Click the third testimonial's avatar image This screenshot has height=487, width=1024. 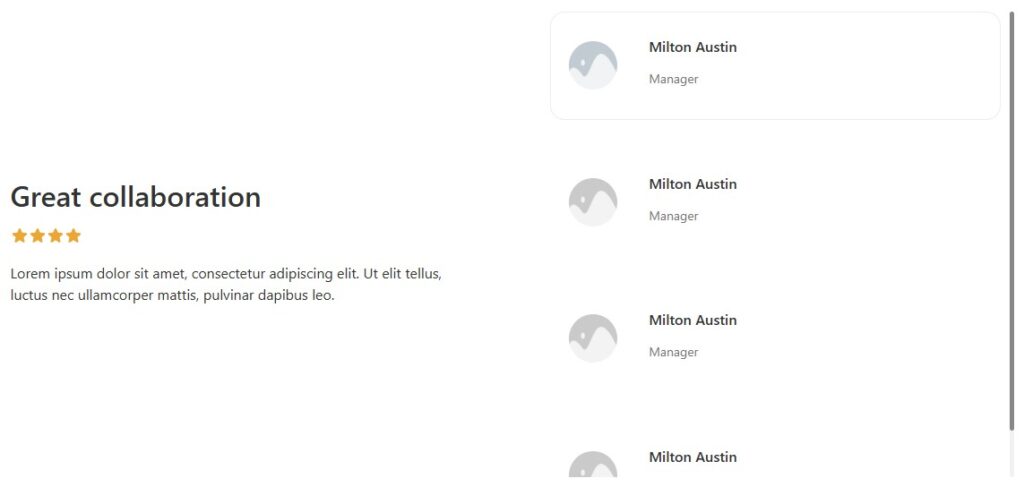[x=593, y=338]
